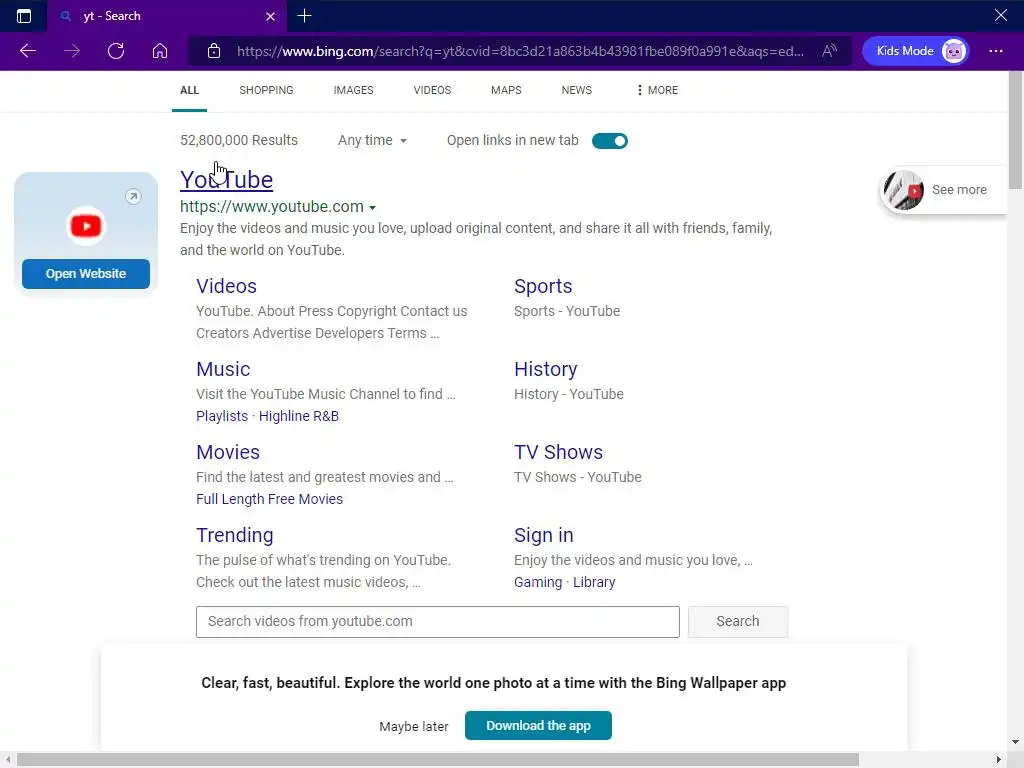The height and width of the screenshot is (768, 1024).
Task: Go to the home page
Action: click(160, 51)
